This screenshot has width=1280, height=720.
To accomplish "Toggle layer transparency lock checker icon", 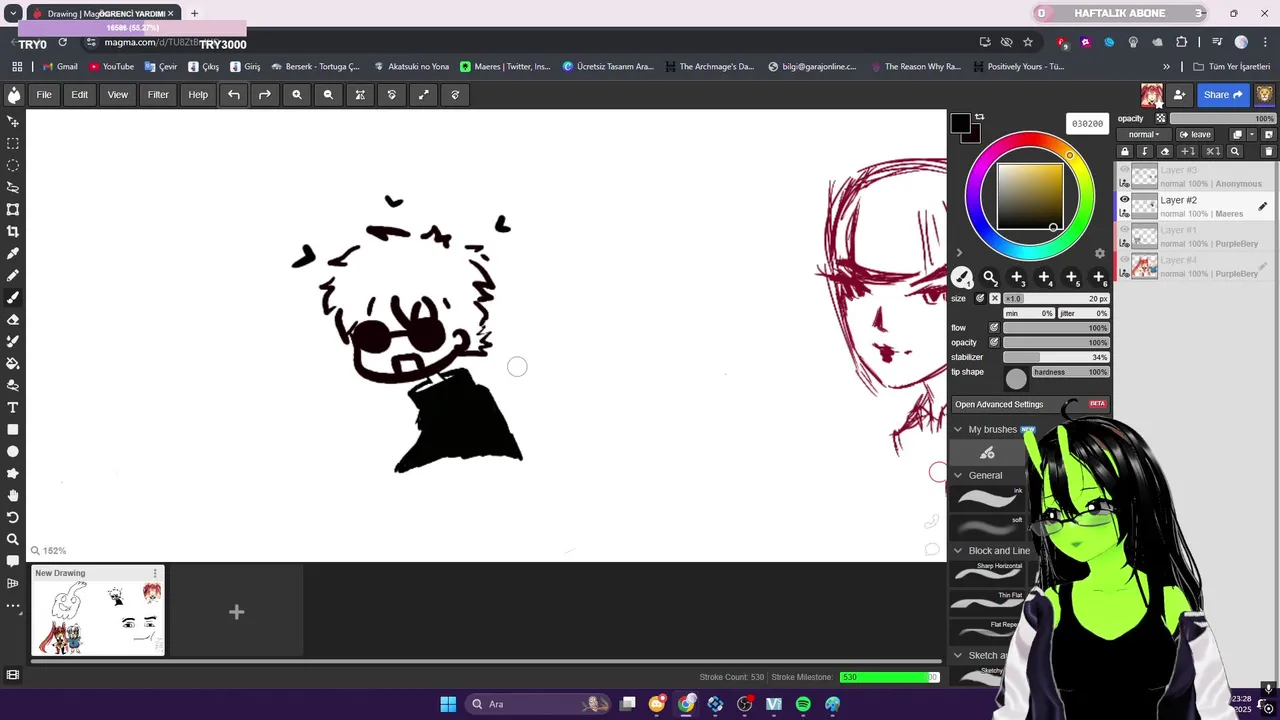I will [x=1160, y=118].
